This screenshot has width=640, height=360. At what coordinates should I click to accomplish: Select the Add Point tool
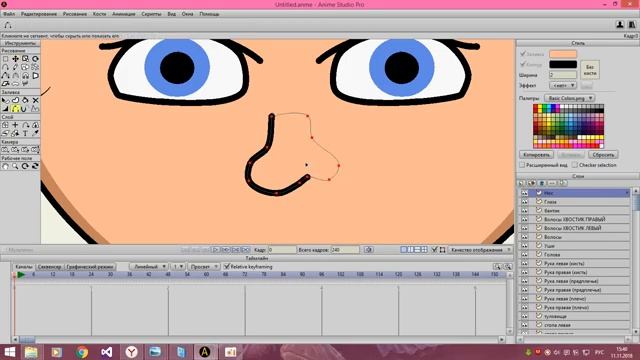[5, 67]
